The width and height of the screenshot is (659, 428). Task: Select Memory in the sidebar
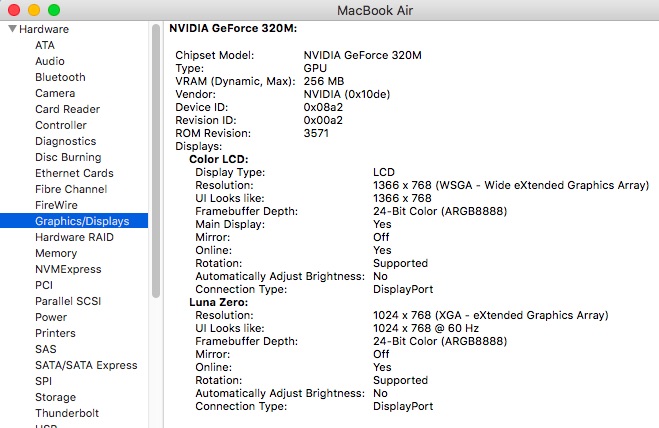tap(56, 253)
